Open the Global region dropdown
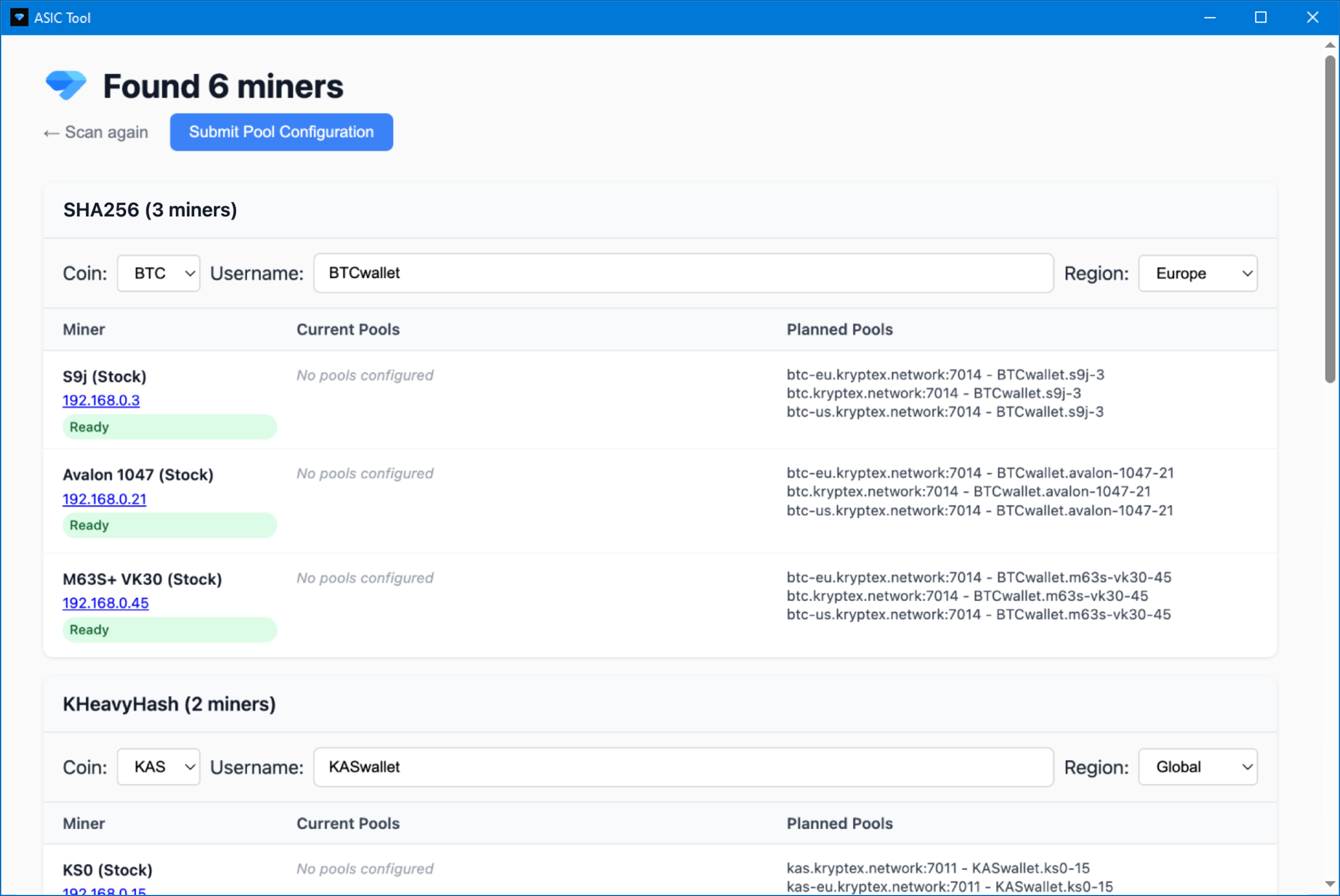The image size is (1340, 896). (x=1197, y=766)
